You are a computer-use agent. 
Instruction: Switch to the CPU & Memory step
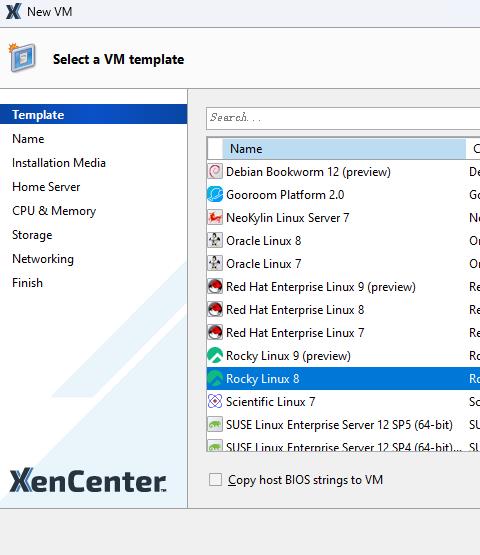coord(54,211)
